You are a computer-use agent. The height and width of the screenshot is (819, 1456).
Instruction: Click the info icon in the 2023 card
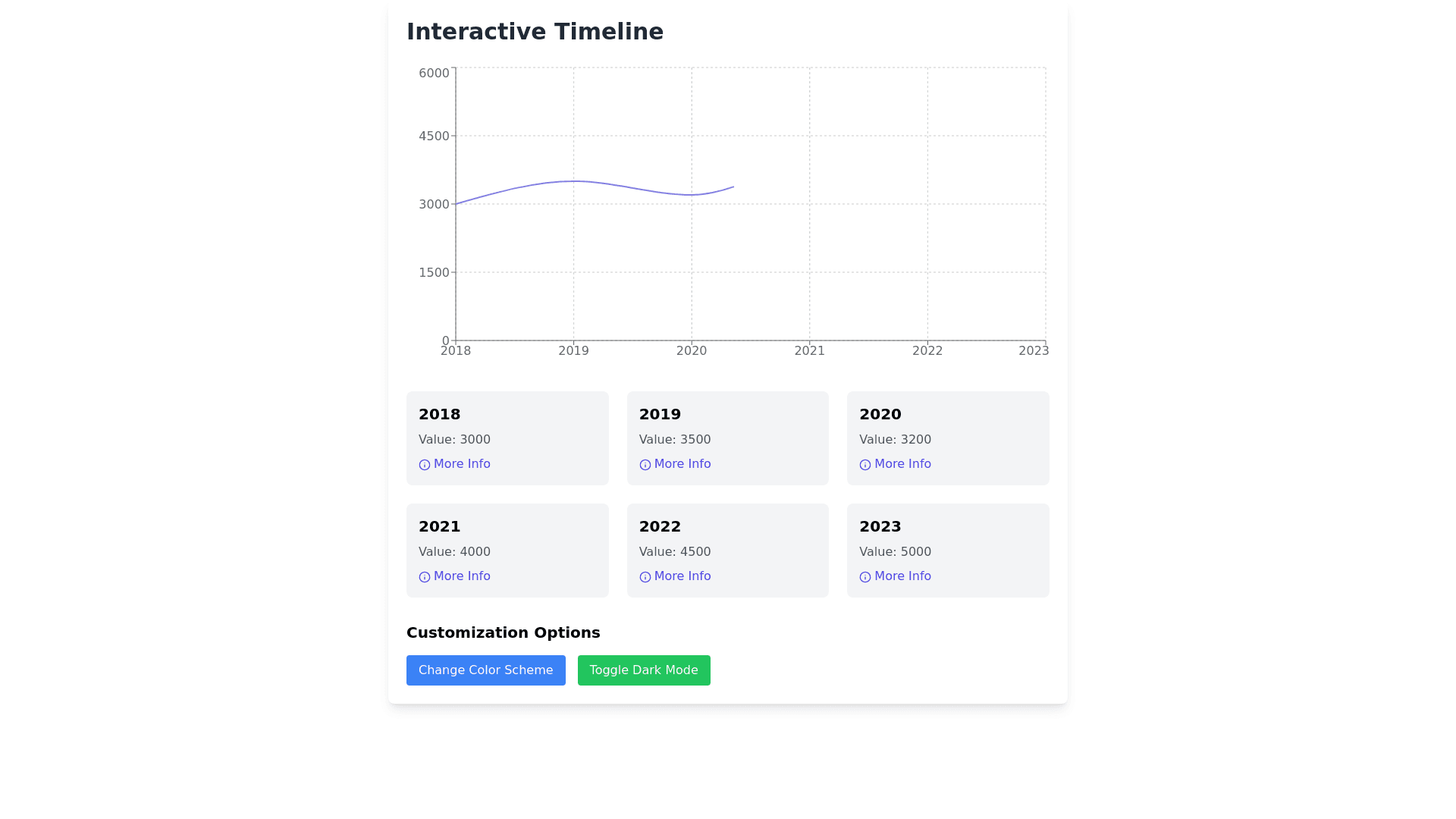pyautogui.click(x=865, y=576)
